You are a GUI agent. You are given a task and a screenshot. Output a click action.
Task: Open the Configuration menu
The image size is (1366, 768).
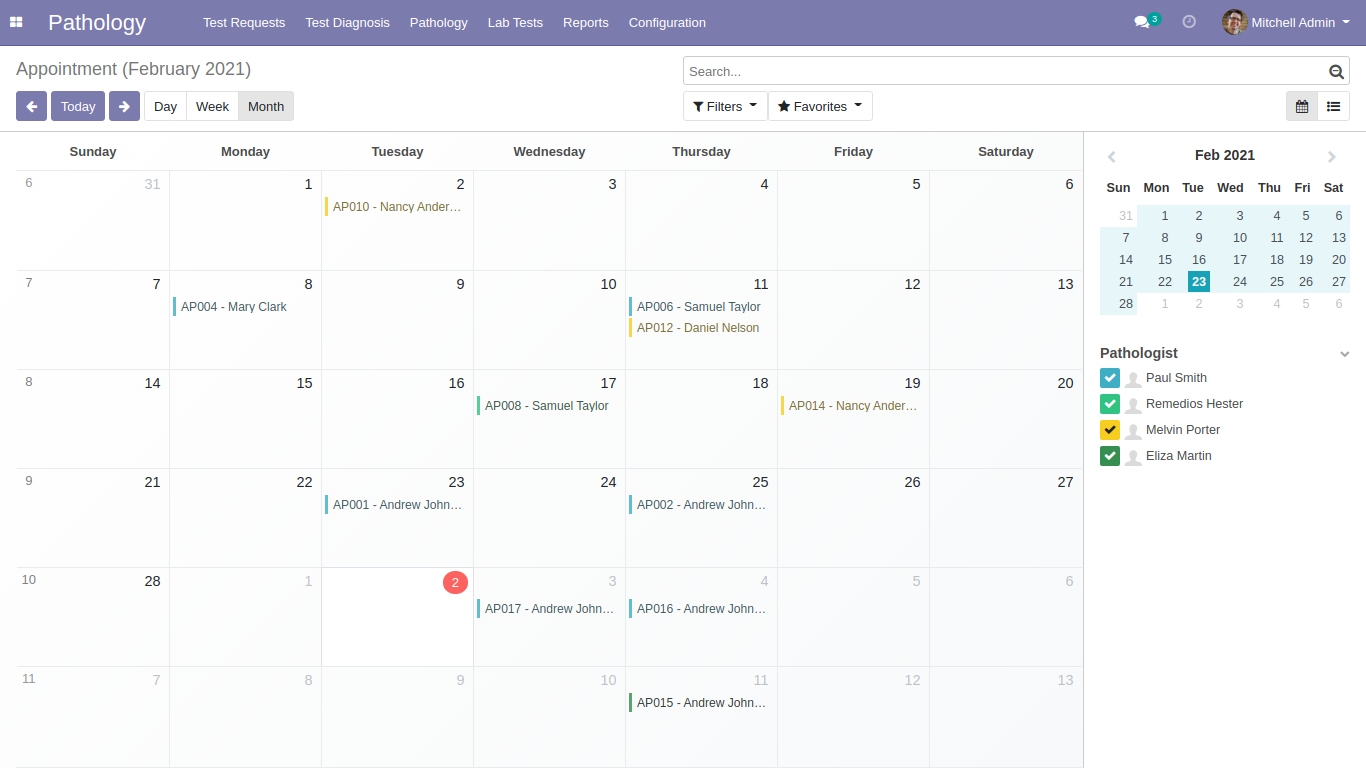click(667, 22)
